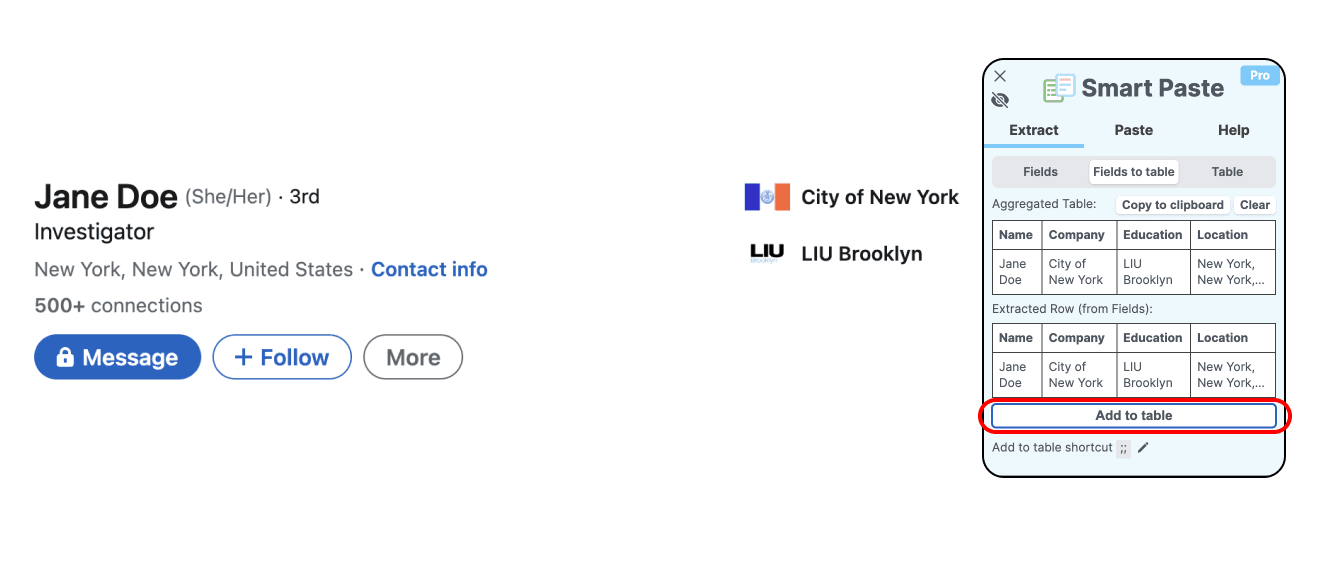Select the Fields to table option
This screenshot has width=1318, height=568.
click(x=1133, y=172)
